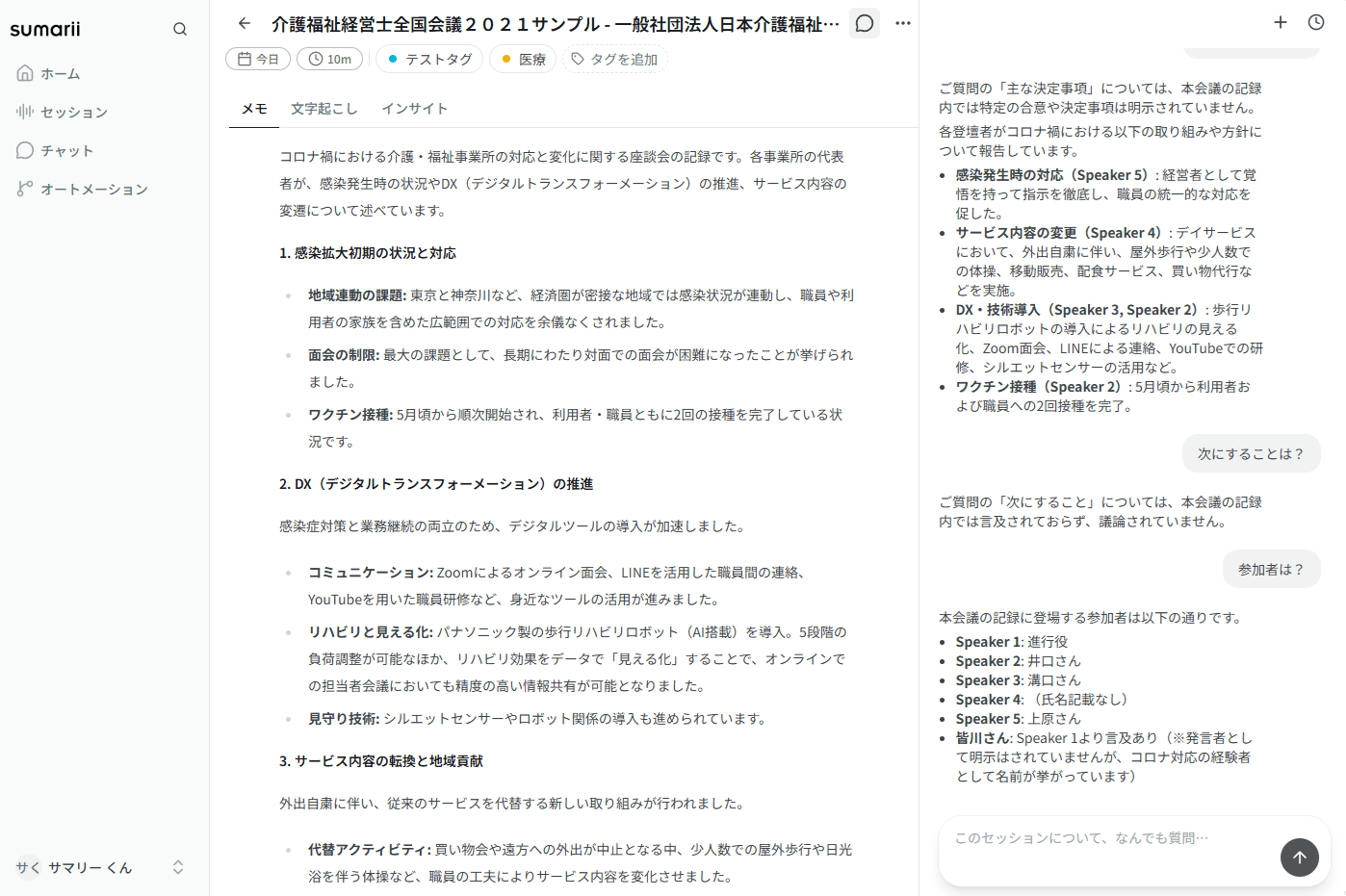This screenshot has height=896, width=1346.
Task: Click Speaker 5: 上原さん in chat list
Action: click(x=1019, y=719)
